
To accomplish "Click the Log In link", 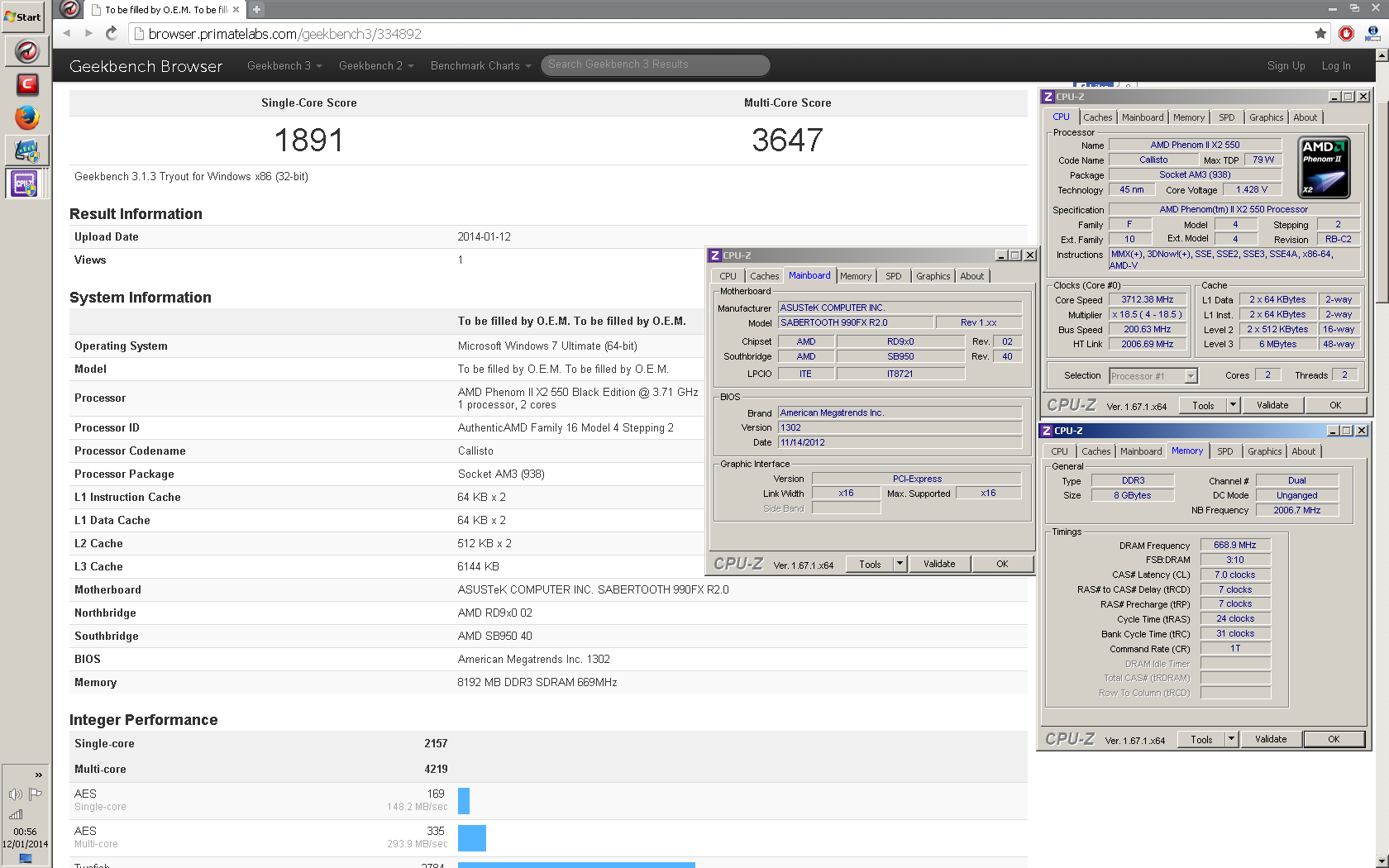I will pos(1335,65).
